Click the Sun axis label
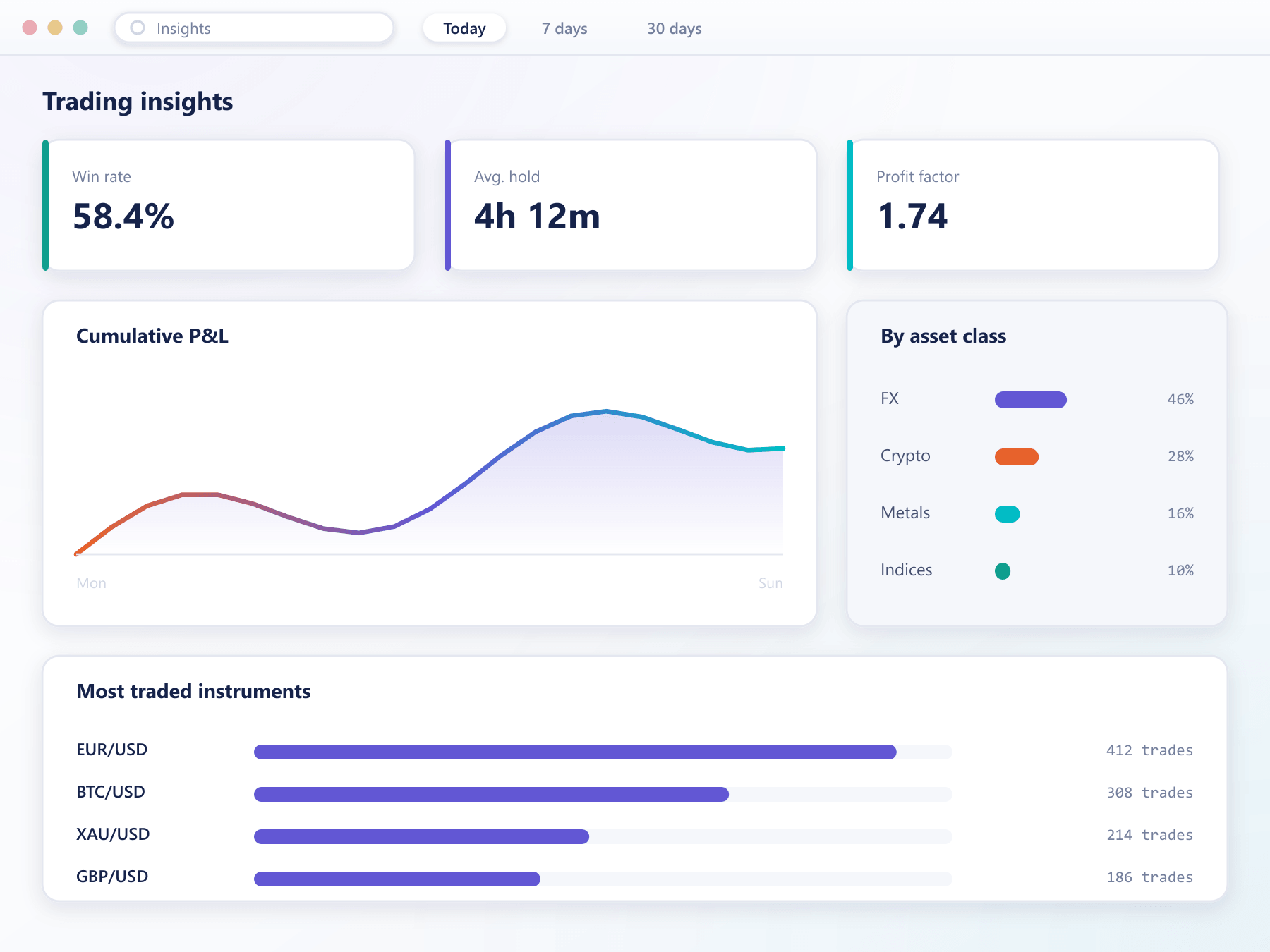Screen dimensions: 1270x952 point(770,583)
